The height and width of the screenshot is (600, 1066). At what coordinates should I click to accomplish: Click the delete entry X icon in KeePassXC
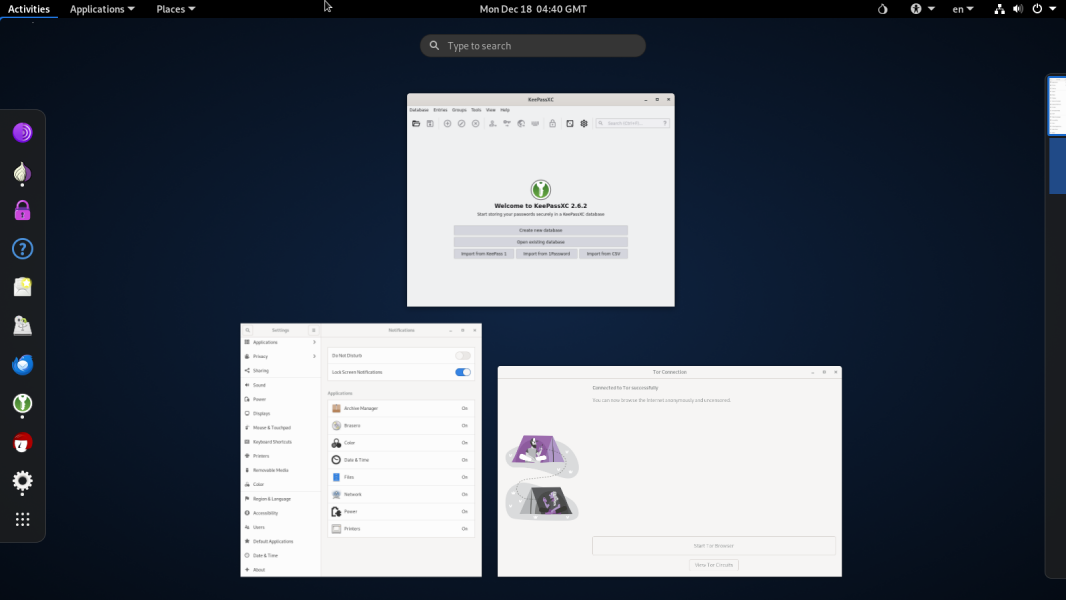[476, 124]
